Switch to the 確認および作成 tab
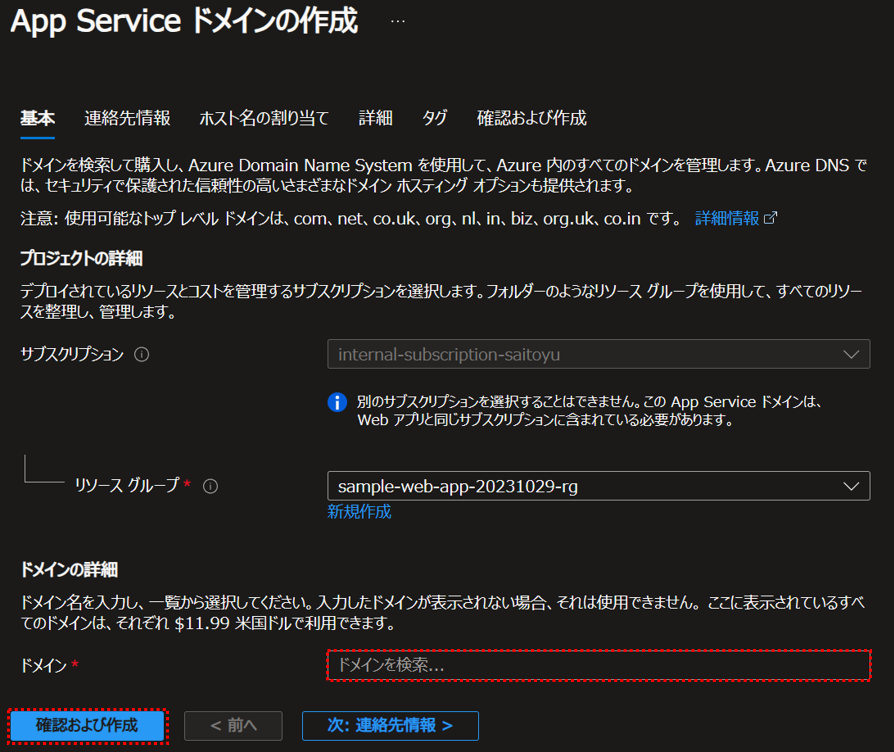The height and width of the screenshot is (752, 894). (531, 118)
